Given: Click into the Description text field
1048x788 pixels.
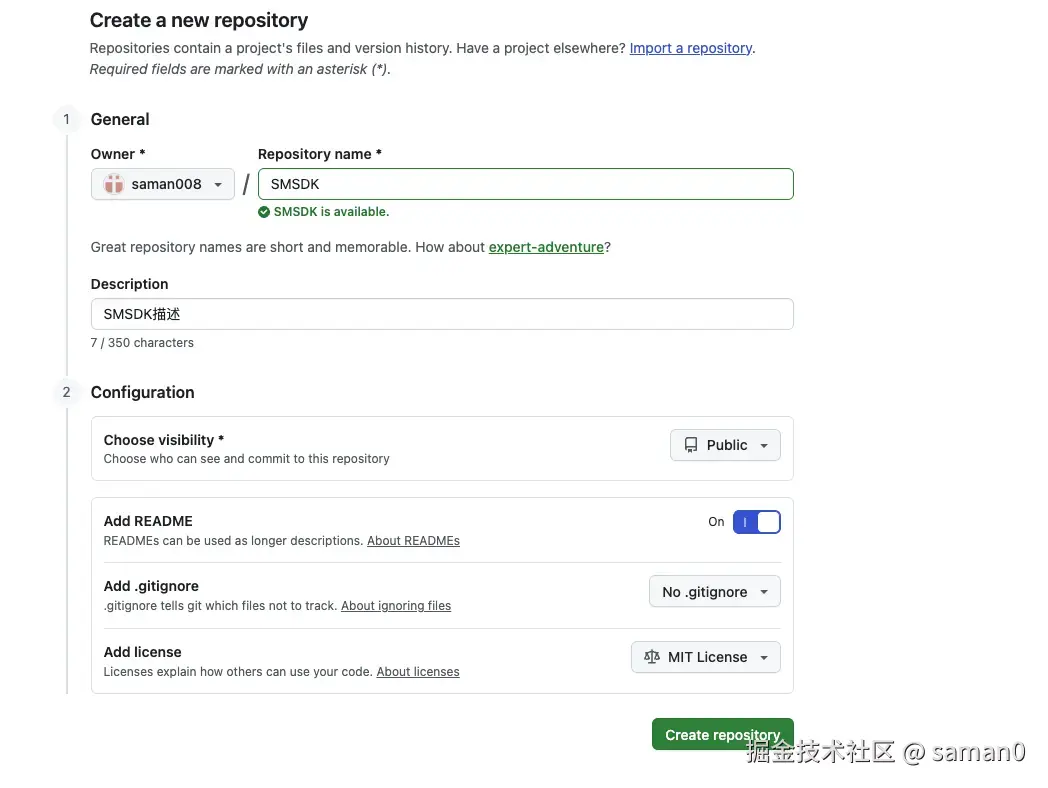Looking at the screenshot, I should click(x=442, y=314).
